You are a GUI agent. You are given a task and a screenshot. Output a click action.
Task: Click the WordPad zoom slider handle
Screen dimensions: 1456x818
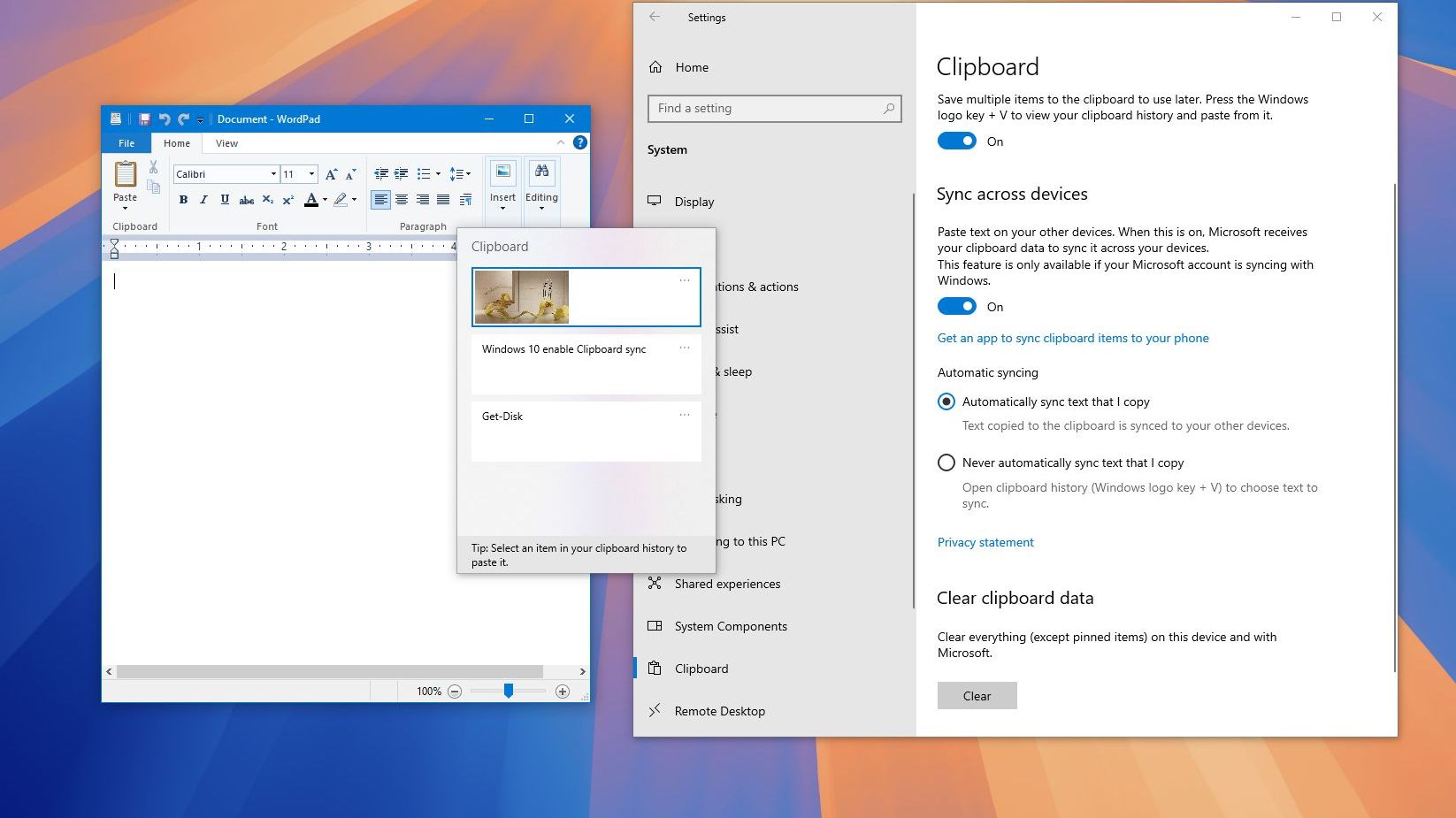pyautogui.click(x=509, y=691)
